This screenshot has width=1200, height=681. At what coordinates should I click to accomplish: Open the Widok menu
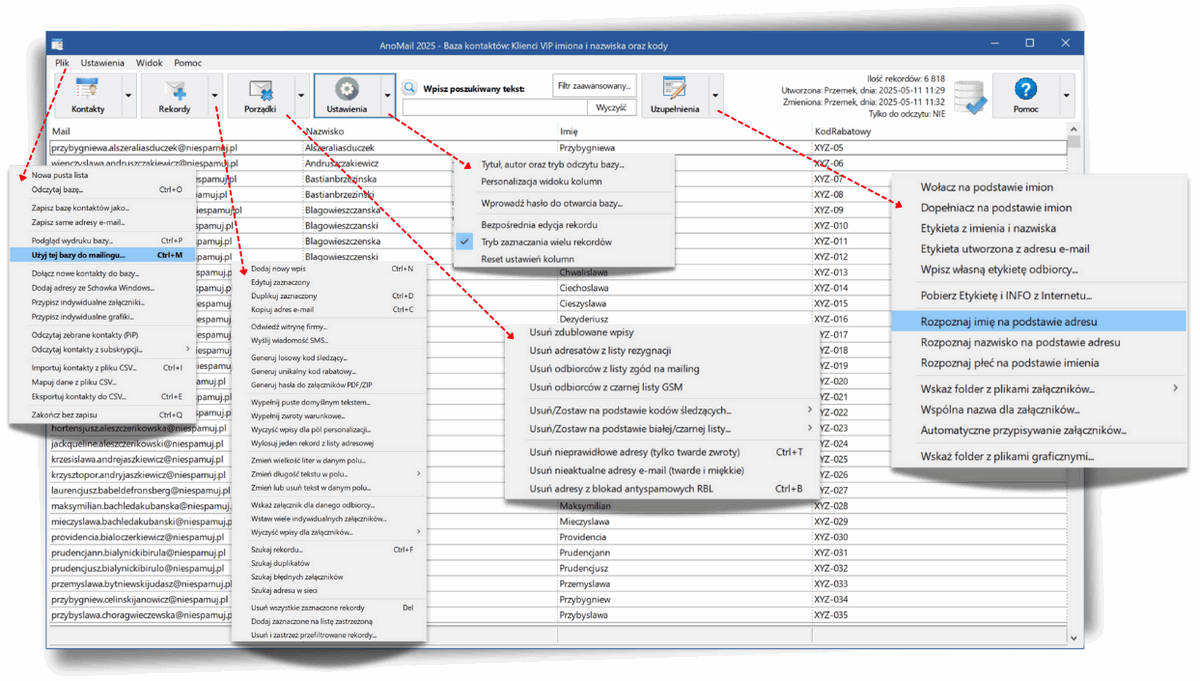pyautogui.click(x=149, y=63)
